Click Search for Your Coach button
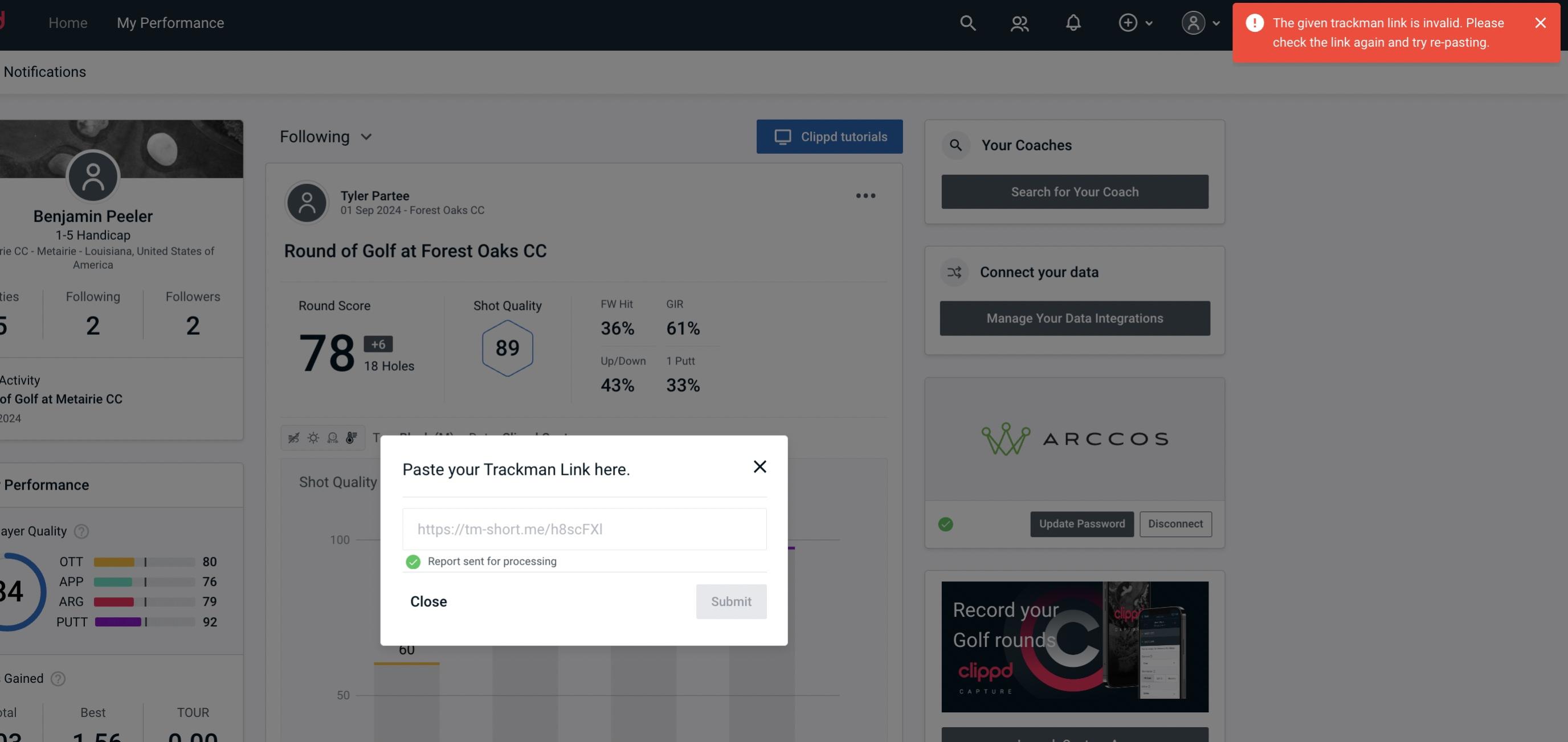Viewport: 1568px width, 742px height. (x=1075, y=191)
